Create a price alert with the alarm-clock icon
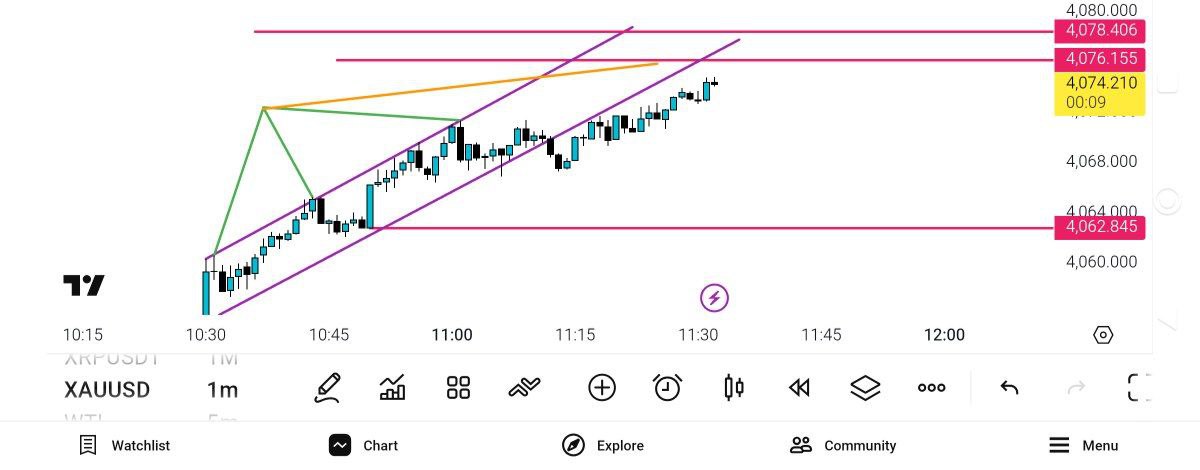1200x470 pixels. [x=667, y=387]
